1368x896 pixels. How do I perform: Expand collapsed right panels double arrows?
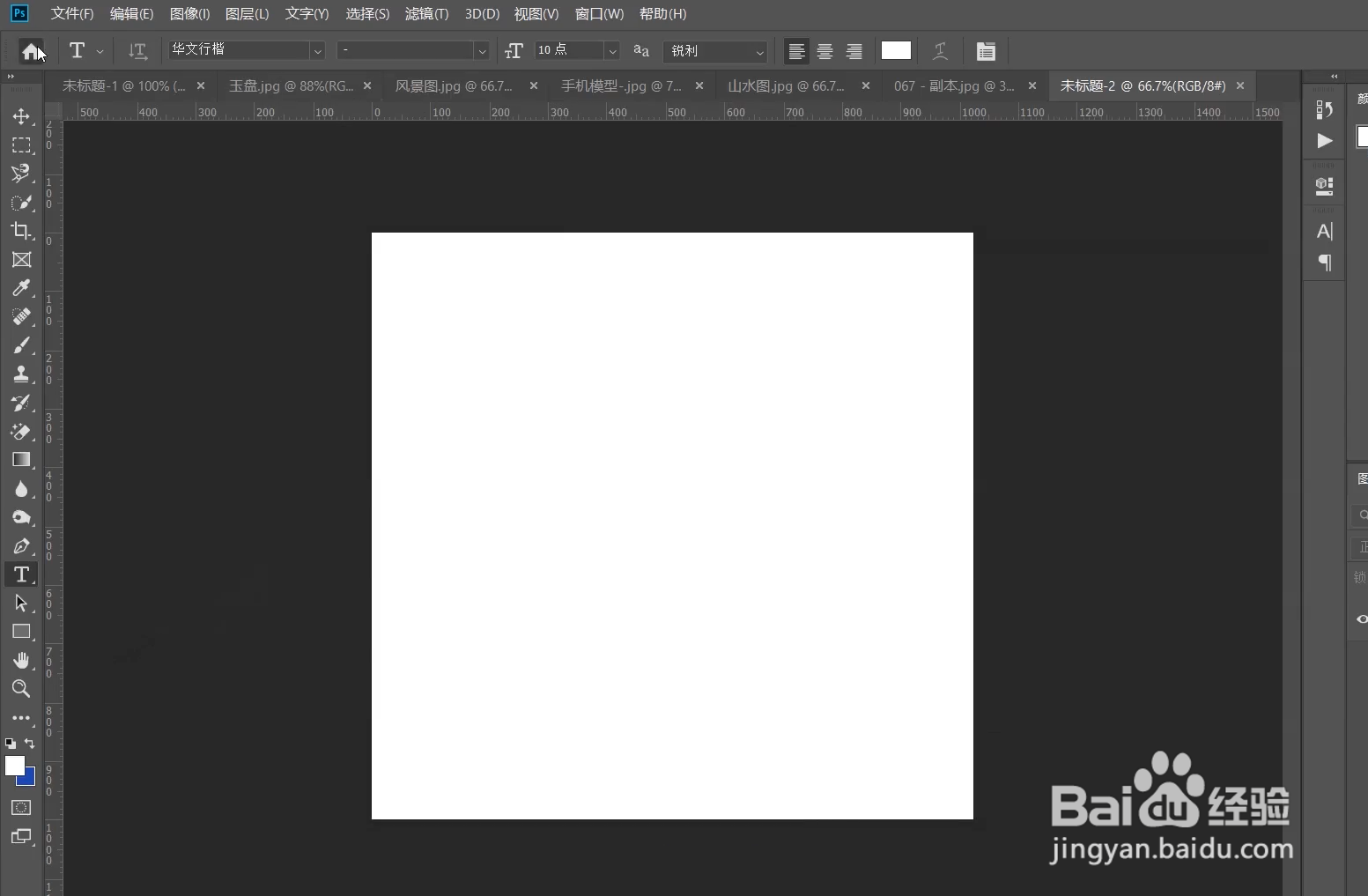[1334, 77]
